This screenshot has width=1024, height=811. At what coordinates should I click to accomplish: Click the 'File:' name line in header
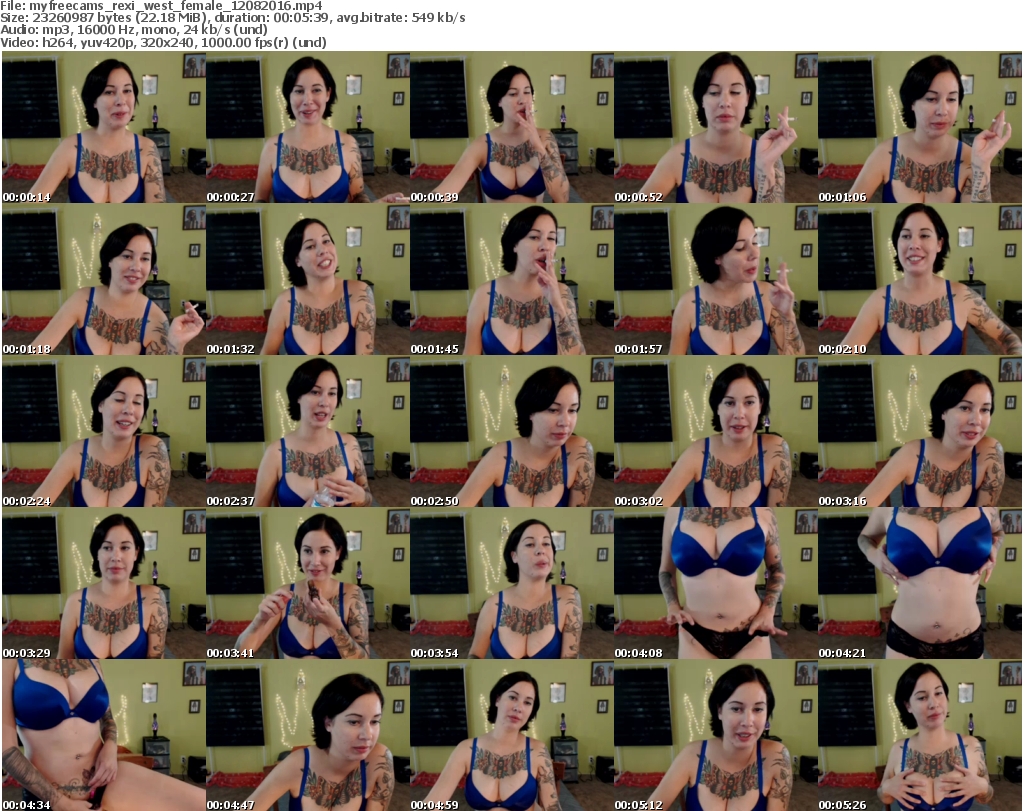tap(161, 6)
